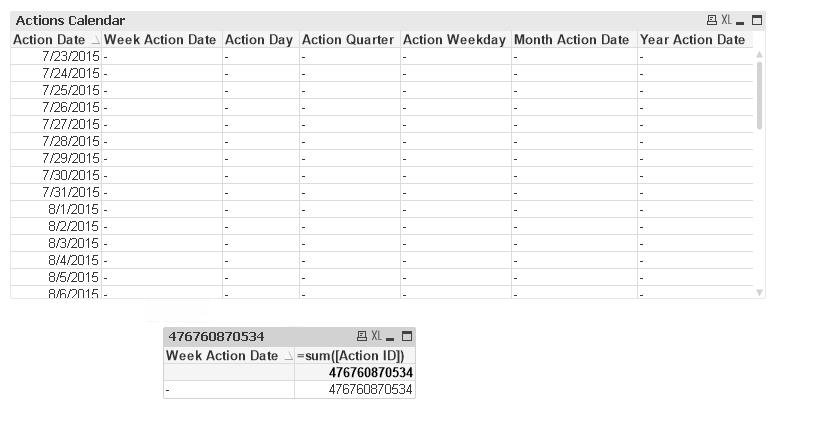Select the Action Quarter column header
Screen dimensions: 815x428
click(348, 39)
